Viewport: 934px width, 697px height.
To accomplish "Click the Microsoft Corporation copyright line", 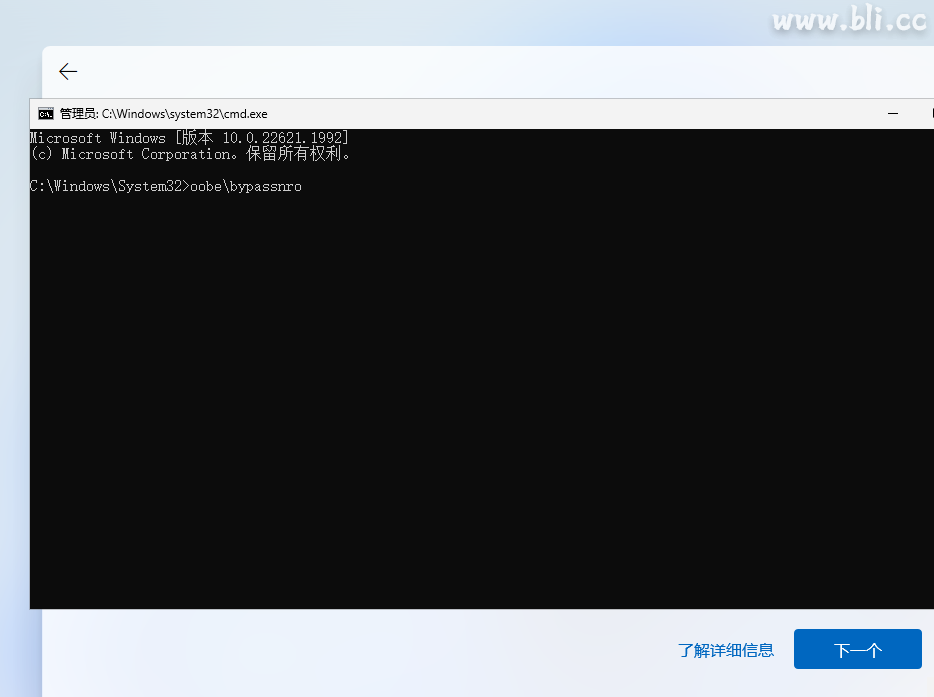I will (188, 153).
